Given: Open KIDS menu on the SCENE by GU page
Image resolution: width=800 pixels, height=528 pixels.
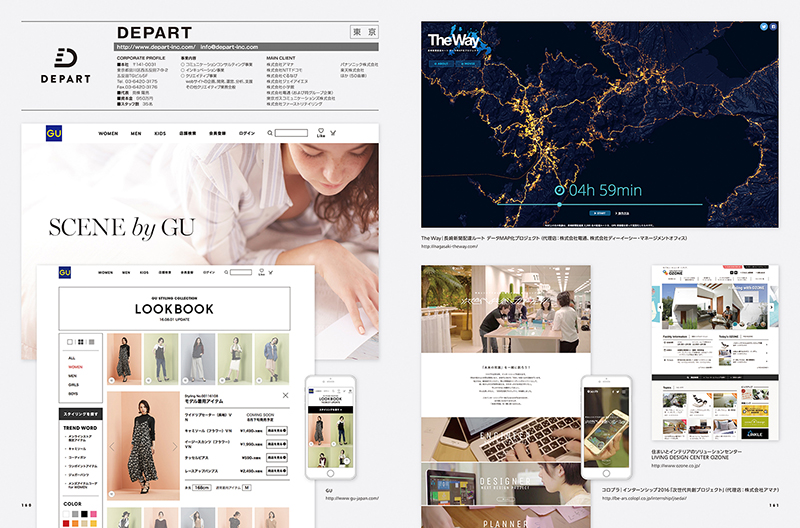Looking at the screenshot, I should pyautogui.click(x=160, y=134).
